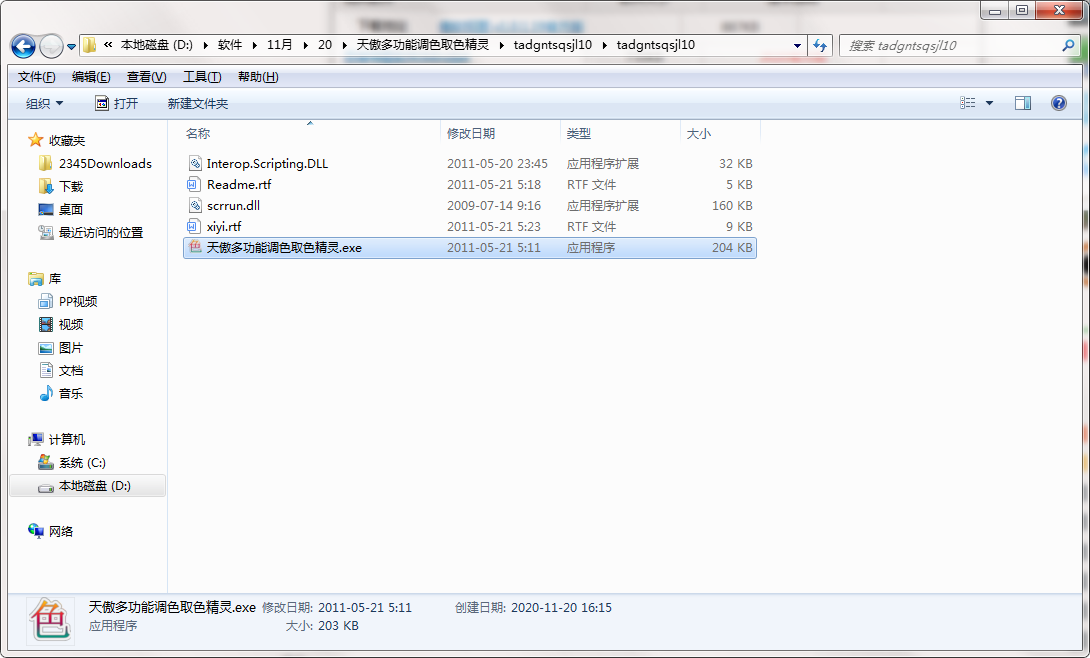Open 本地磁盘 (D:) drive

95,486
